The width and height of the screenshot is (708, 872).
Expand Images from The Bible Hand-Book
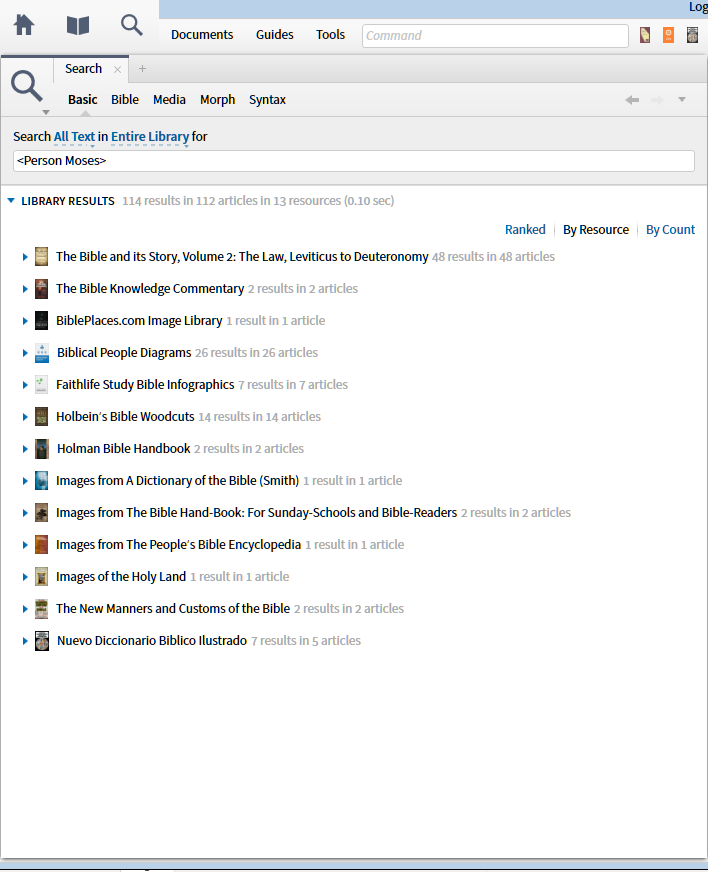tap(25, 513)
